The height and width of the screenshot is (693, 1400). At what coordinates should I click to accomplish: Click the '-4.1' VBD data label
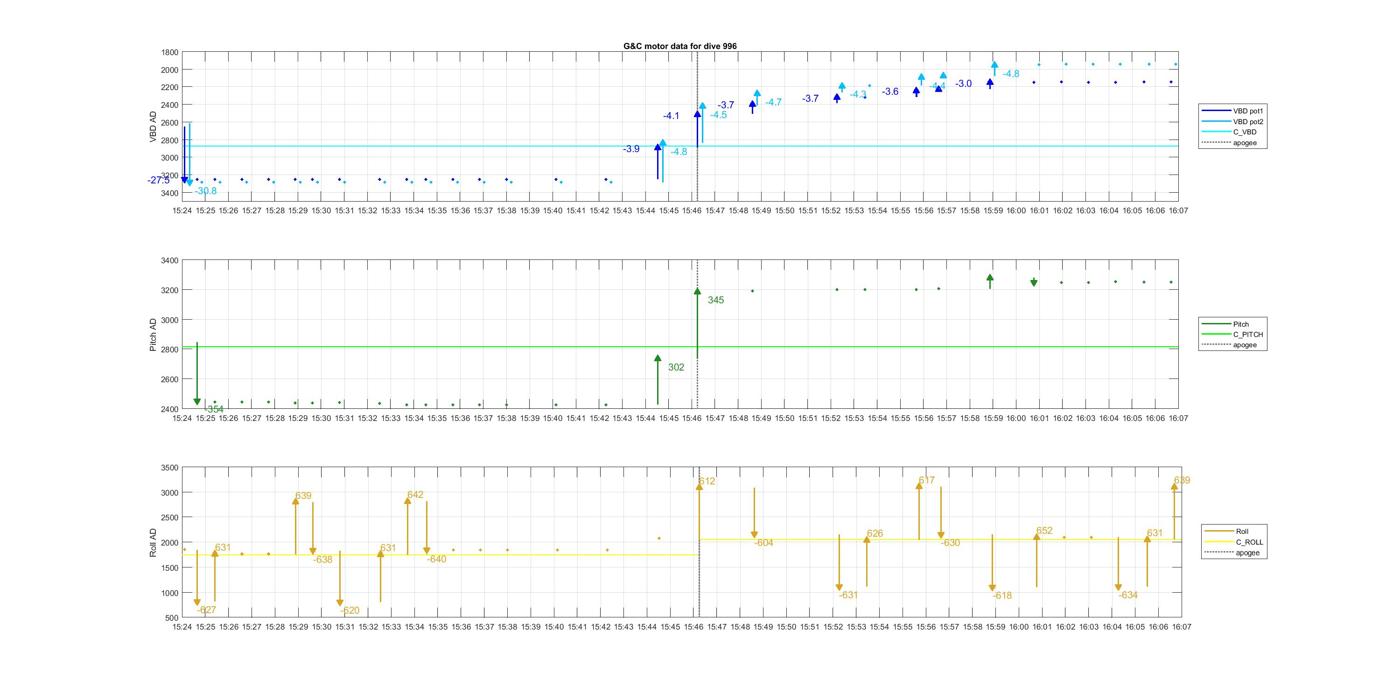click(671, 116)
